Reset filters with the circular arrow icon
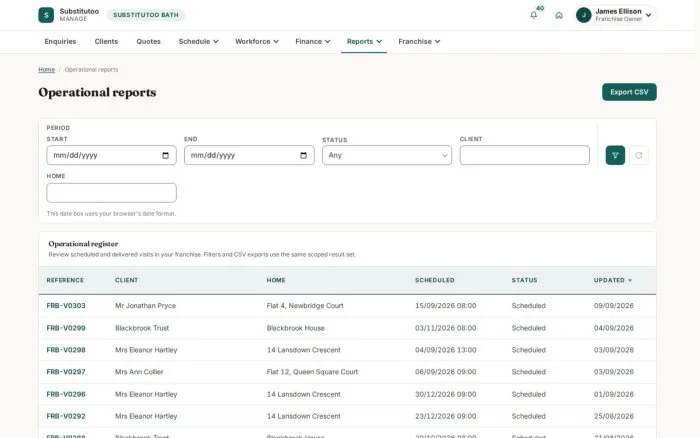Viewport: 700px width, 438px height. point(639,155)
